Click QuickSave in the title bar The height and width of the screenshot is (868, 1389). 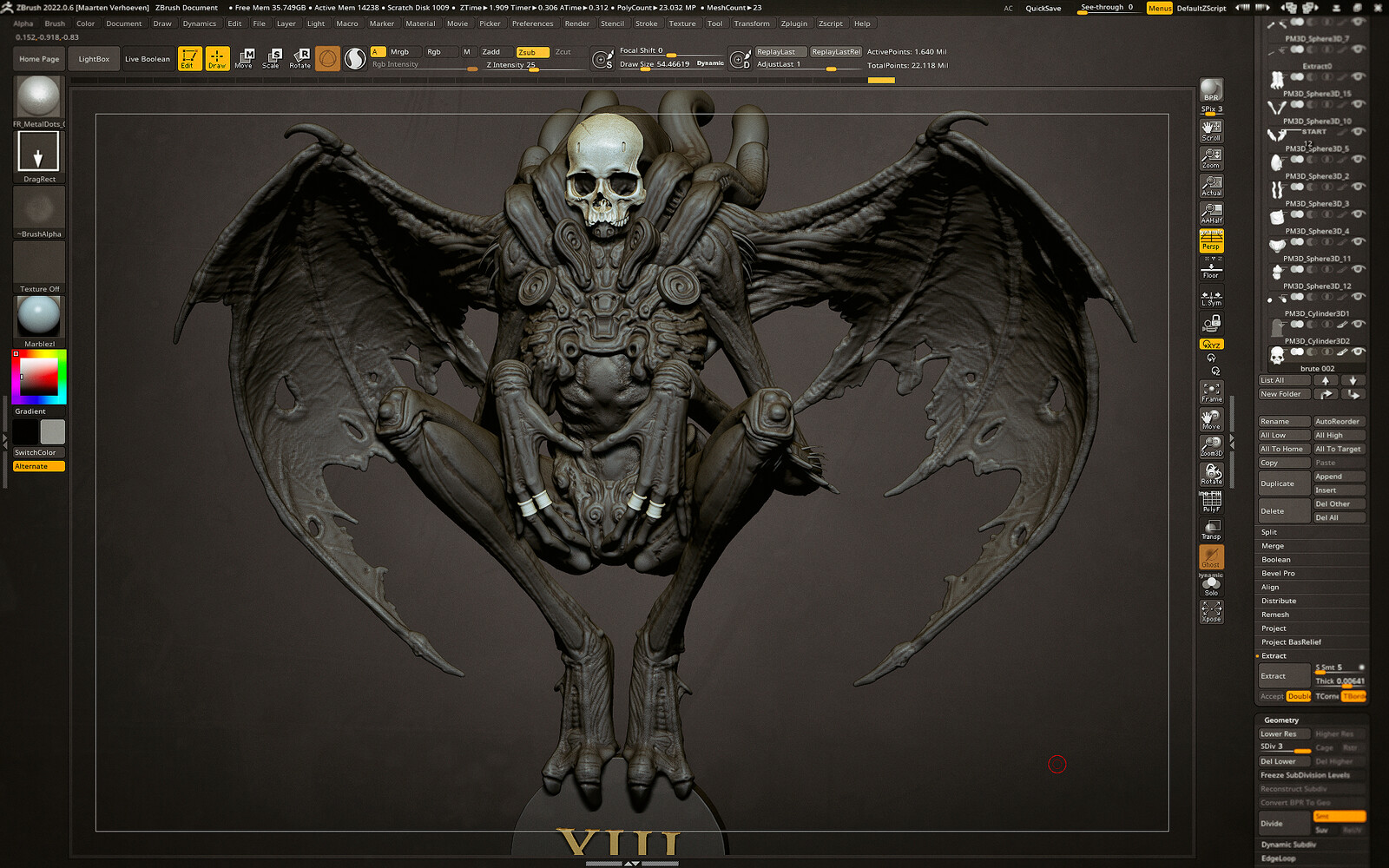click(x=1043, y=8)
